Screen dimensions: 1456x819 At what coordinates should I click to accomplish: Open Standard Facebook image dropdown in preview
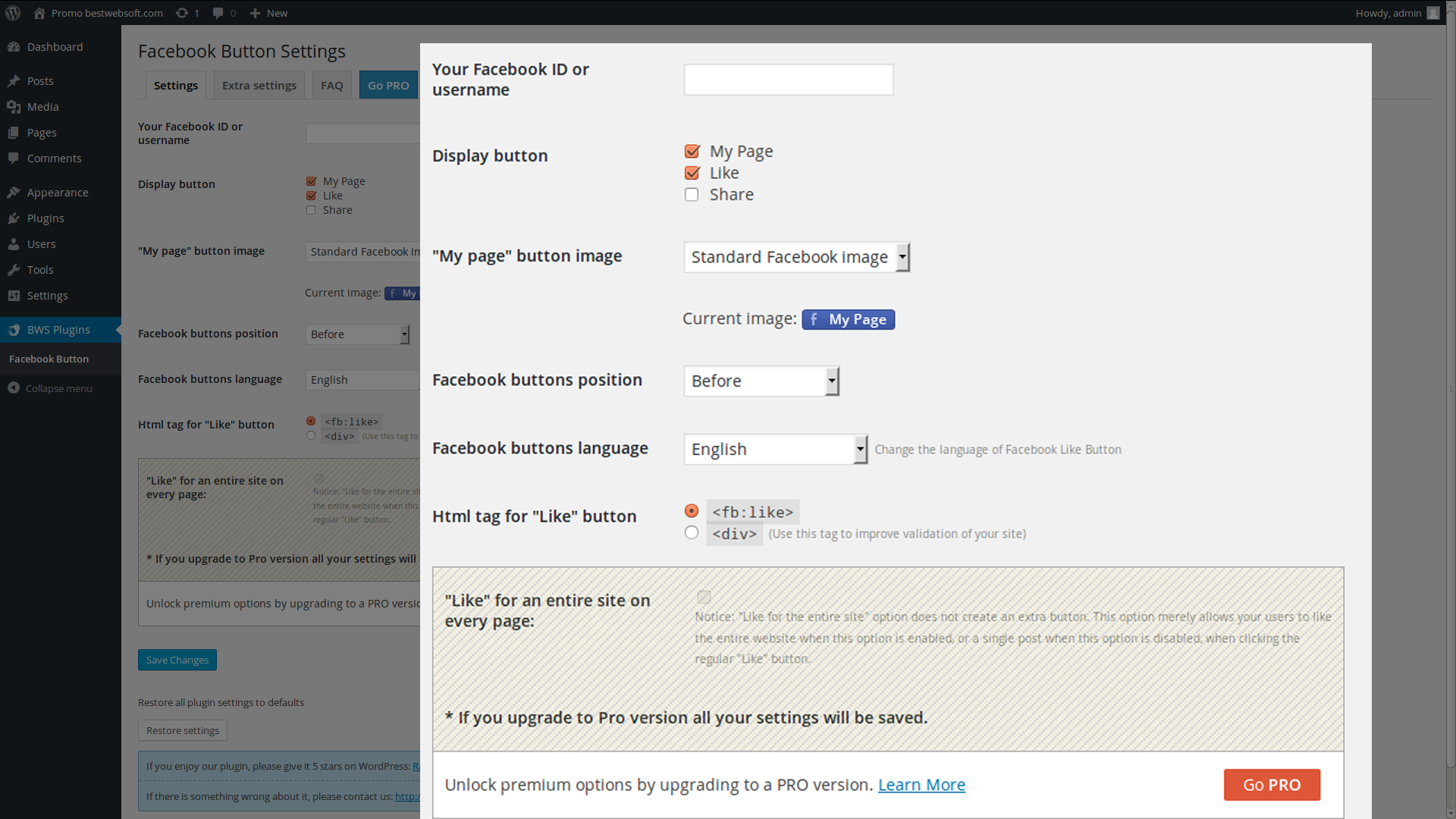(x=796, y=257)
